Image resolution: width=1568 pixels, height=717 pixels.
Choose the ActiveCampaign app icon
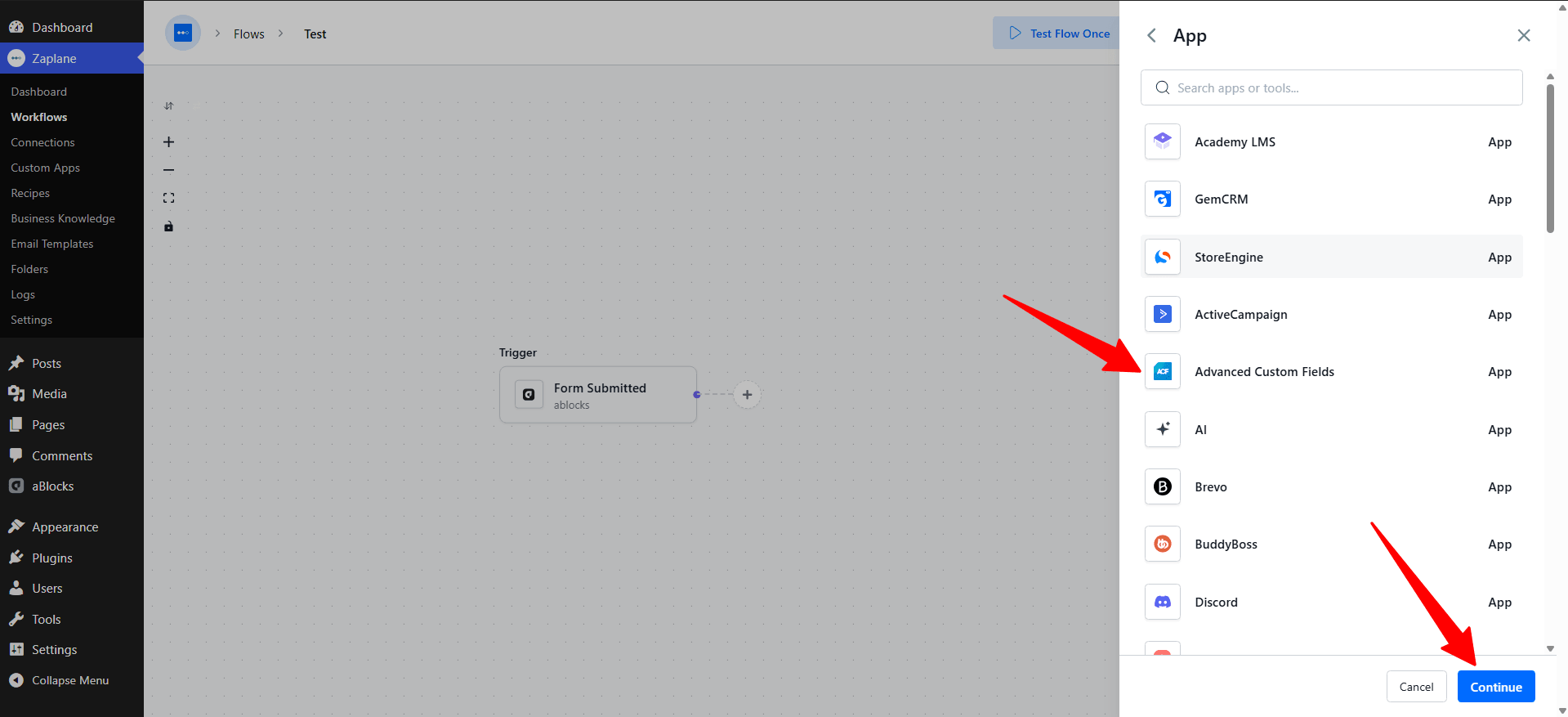1163,314
